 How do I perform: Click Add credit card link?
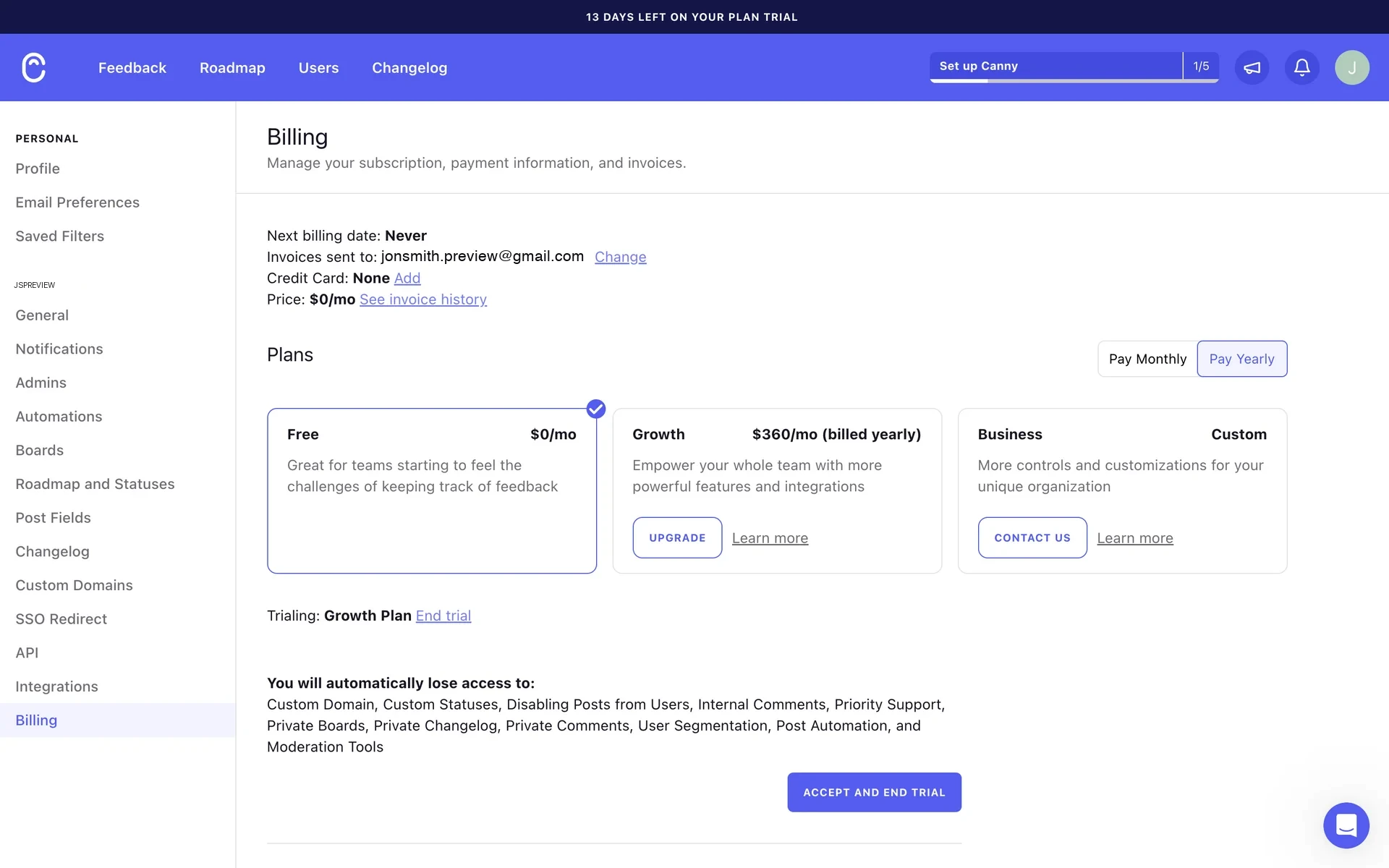(x=407, y=278)
